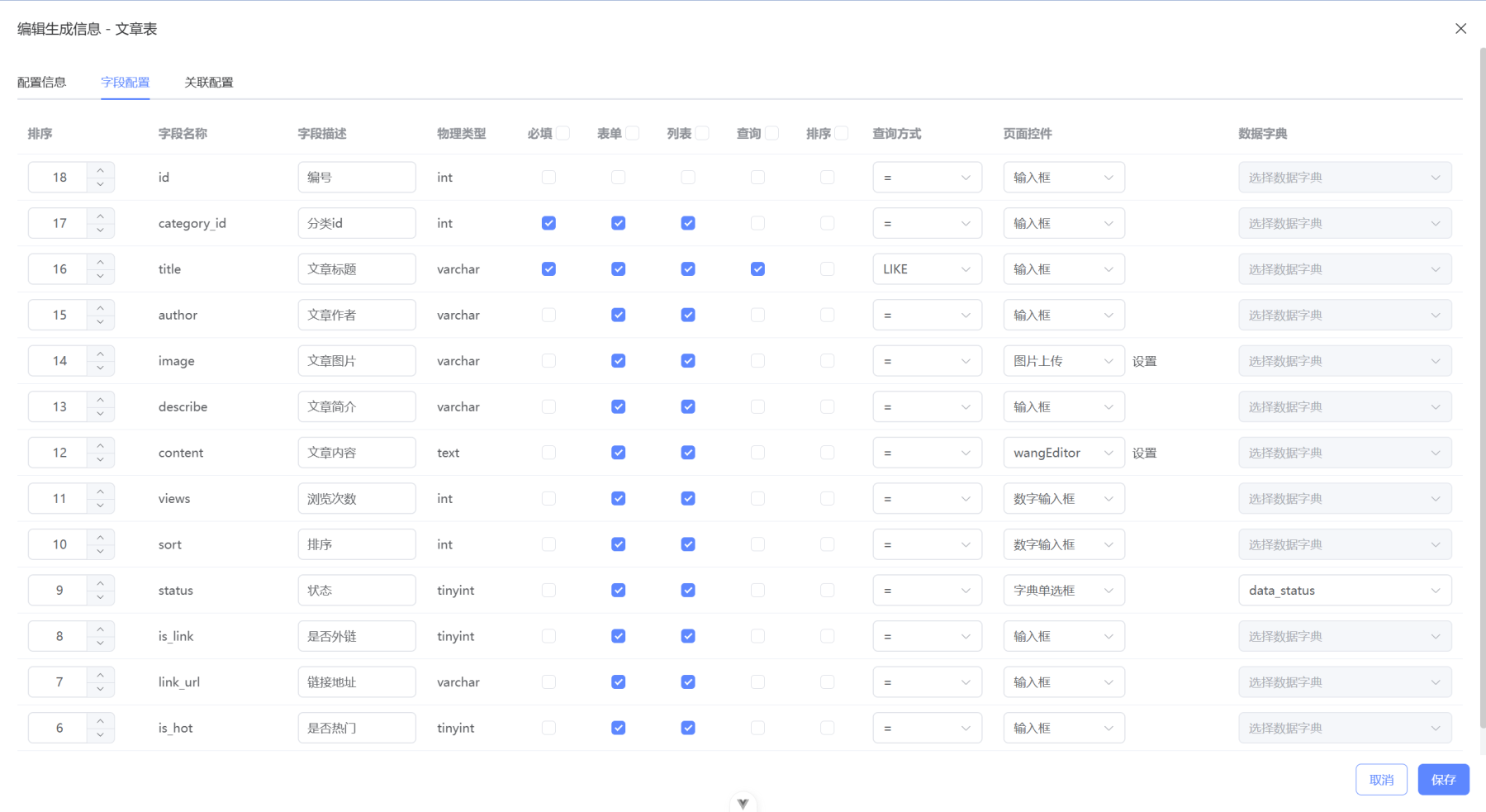Image resolution: width=1486 pixels, height=812 pixels.
Task: Switch to 配置信息 tab
Action: click(42, 83)
